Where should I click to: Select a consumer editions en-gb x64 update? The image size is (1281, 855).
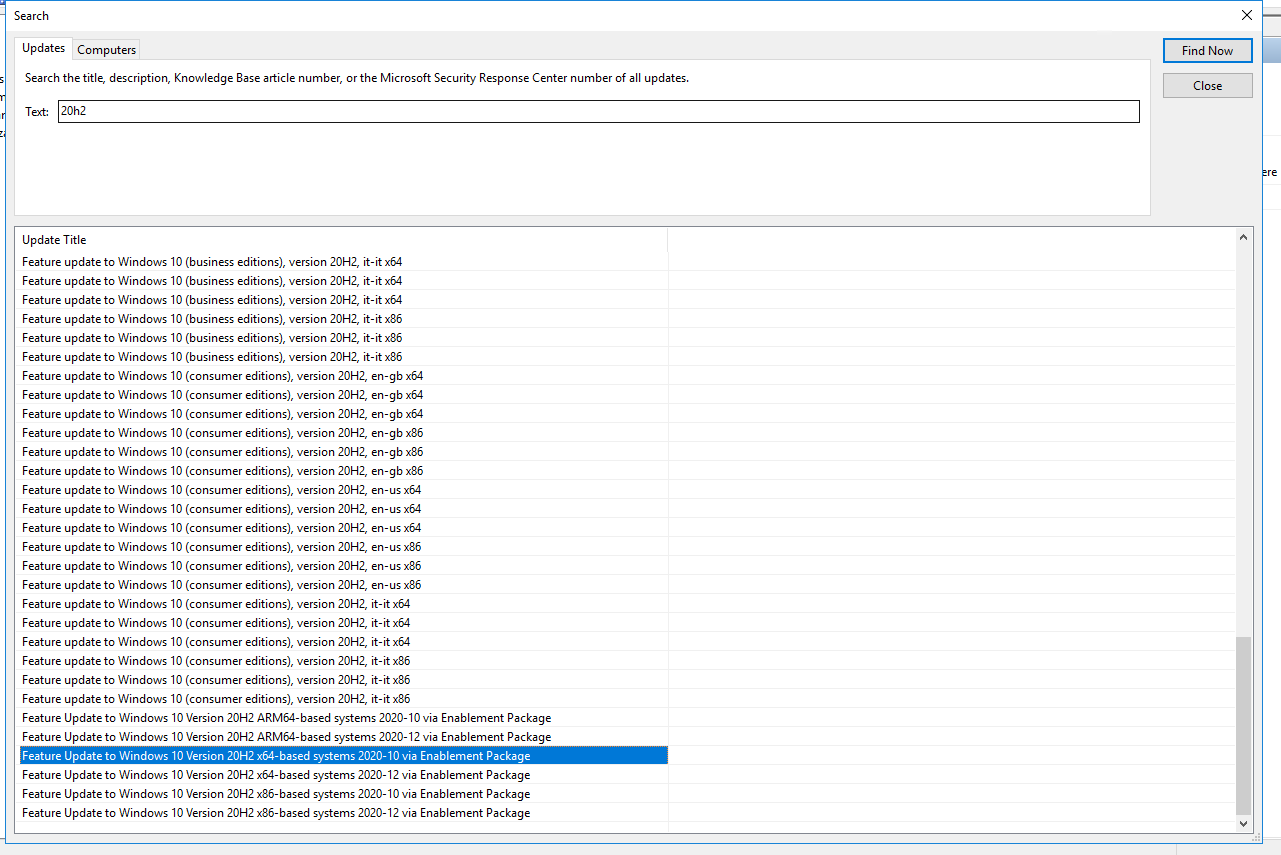pos(222,375)
